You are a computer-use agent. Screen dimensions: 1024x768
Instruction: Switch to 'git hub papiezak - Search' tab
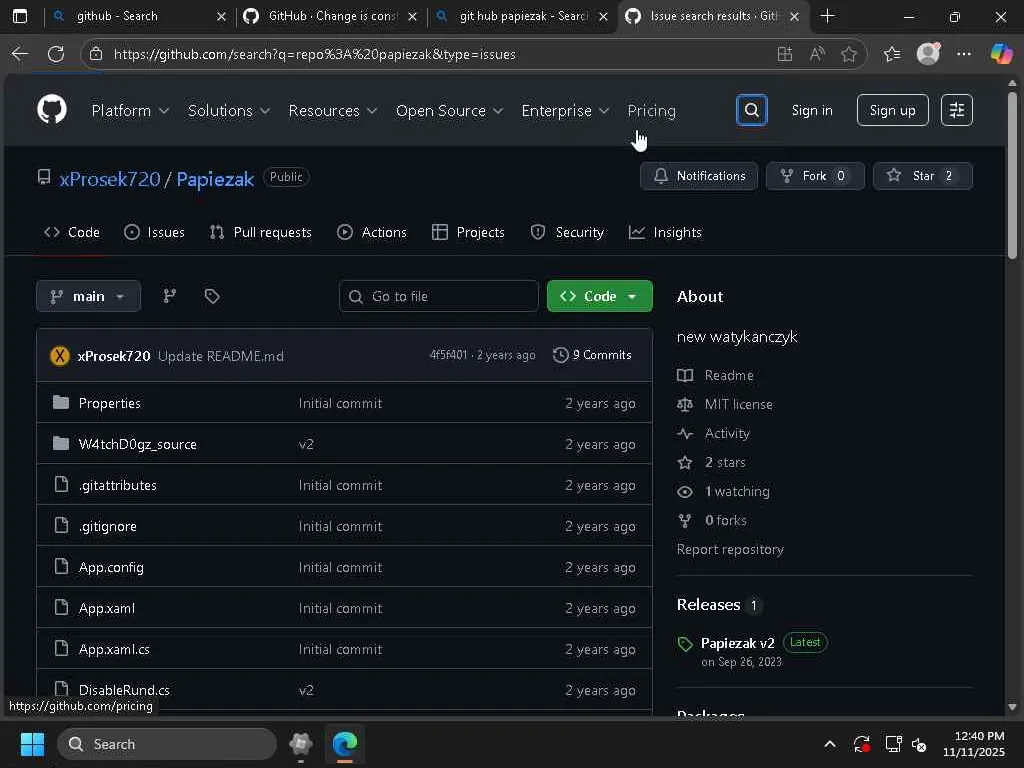(522, 16)
